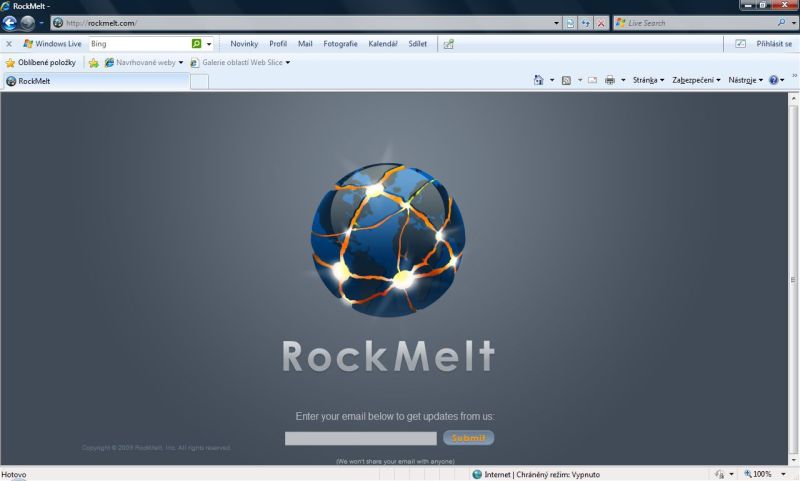800x481 pixels.
Task: Click the RSS feeds icon
Action: pyautogui.click(x=566, y=80)
